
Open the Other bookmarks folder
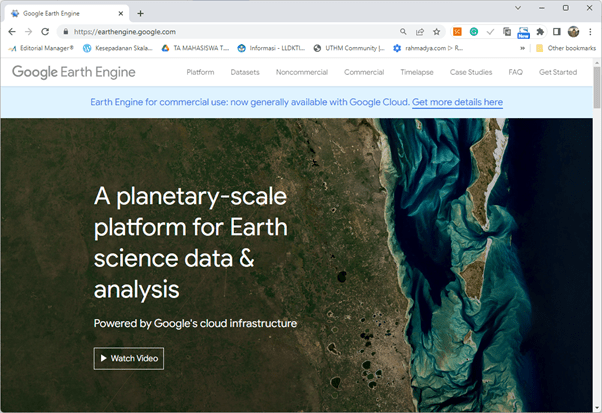click(x=565, y=48)
